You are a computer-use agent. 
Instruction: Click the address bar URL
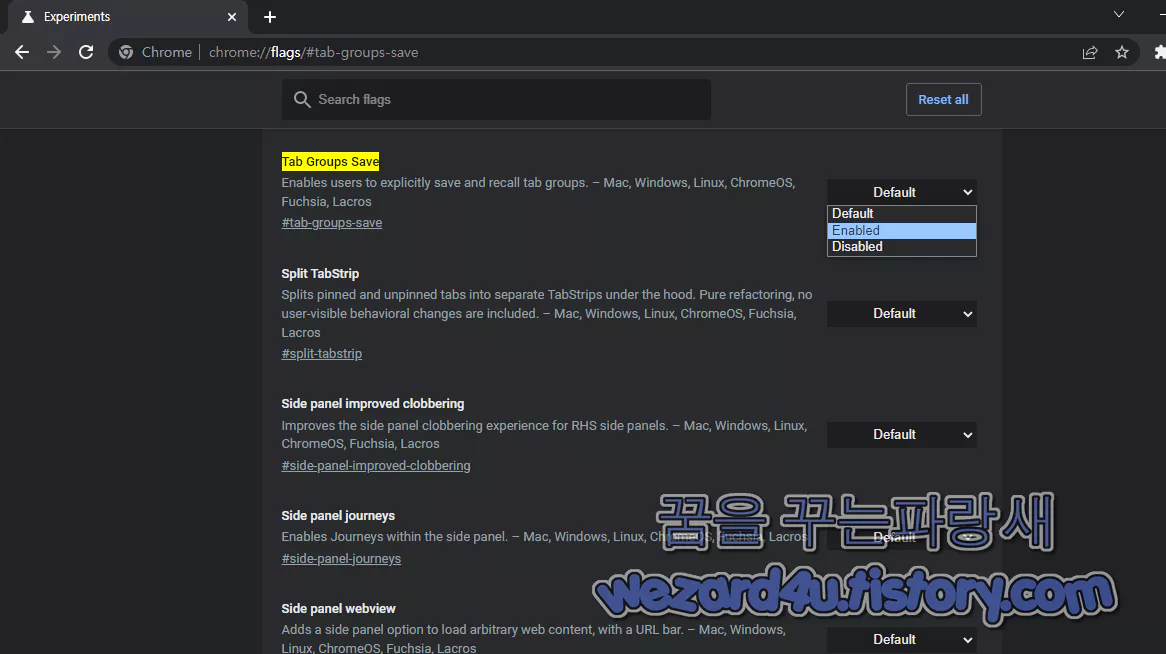coord(313,52)
